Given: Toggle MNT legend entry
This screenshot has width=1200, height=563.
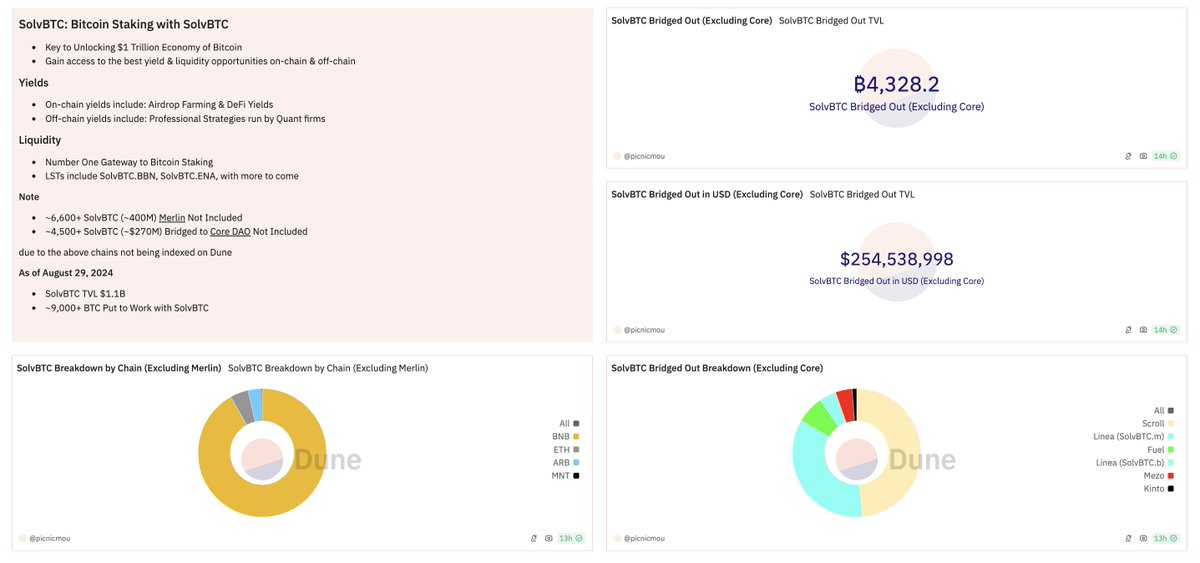Looking at the screenshot, I should (x=566, y=475).
